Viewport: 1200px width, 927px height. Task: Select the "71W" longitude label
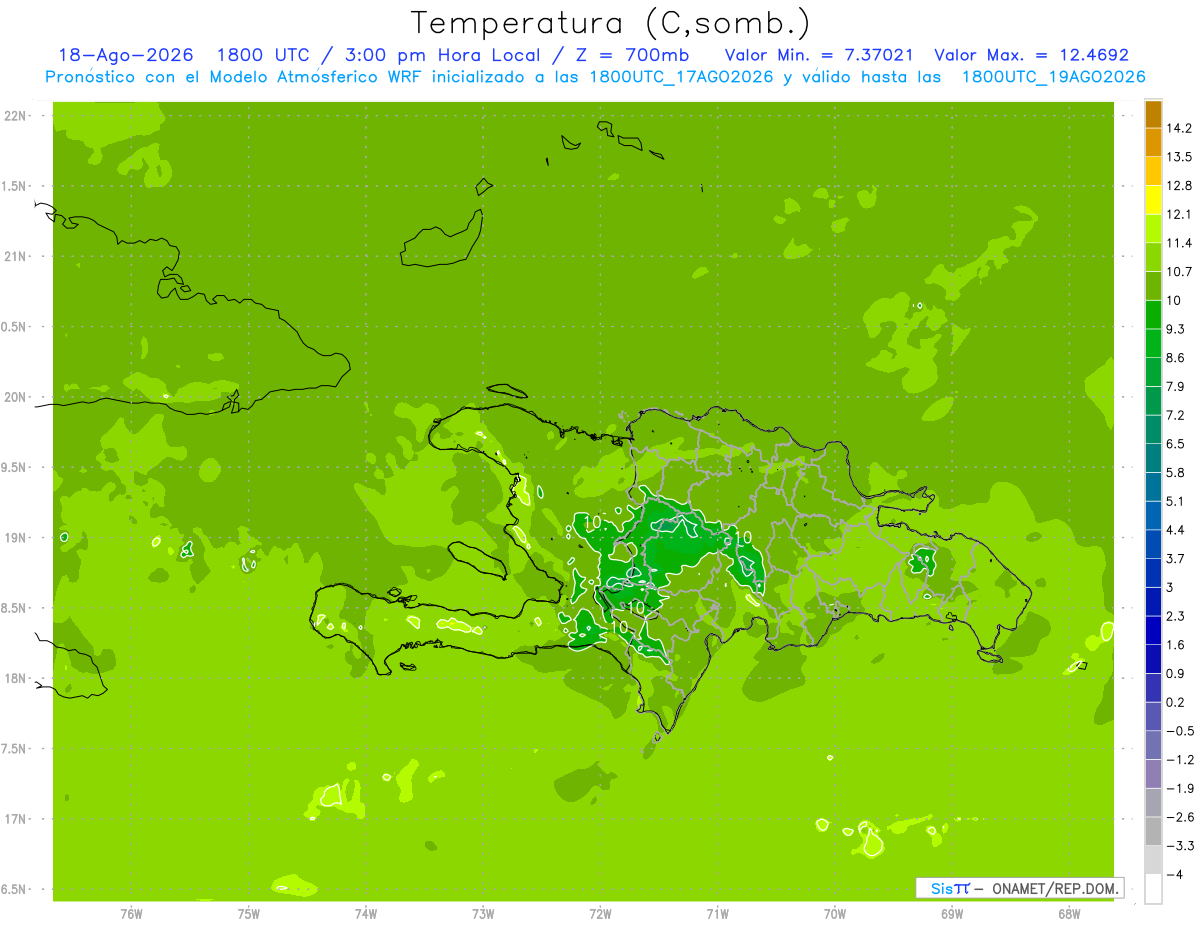[717, 913]
